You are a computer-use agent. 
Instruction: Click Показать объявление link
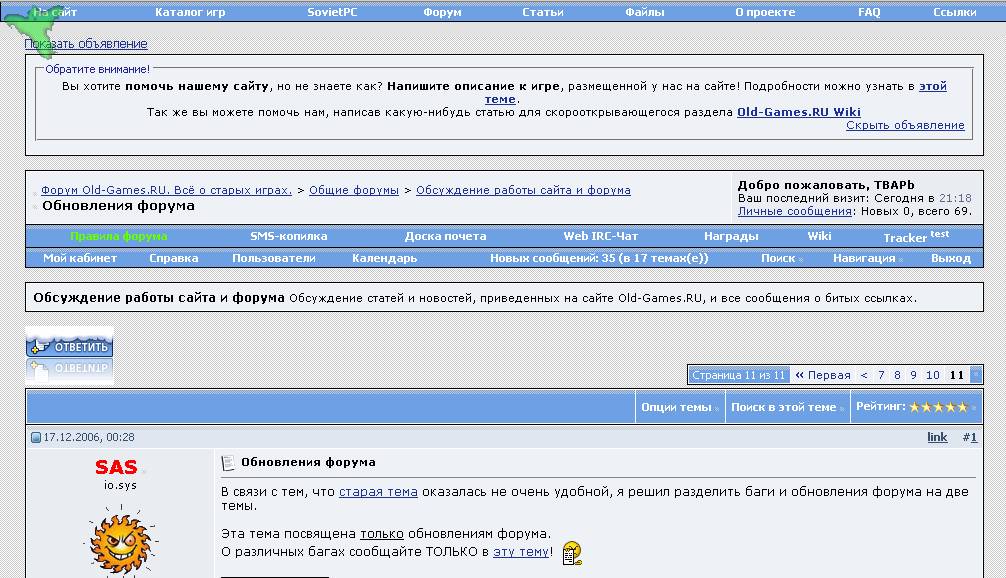coord(86,44)
